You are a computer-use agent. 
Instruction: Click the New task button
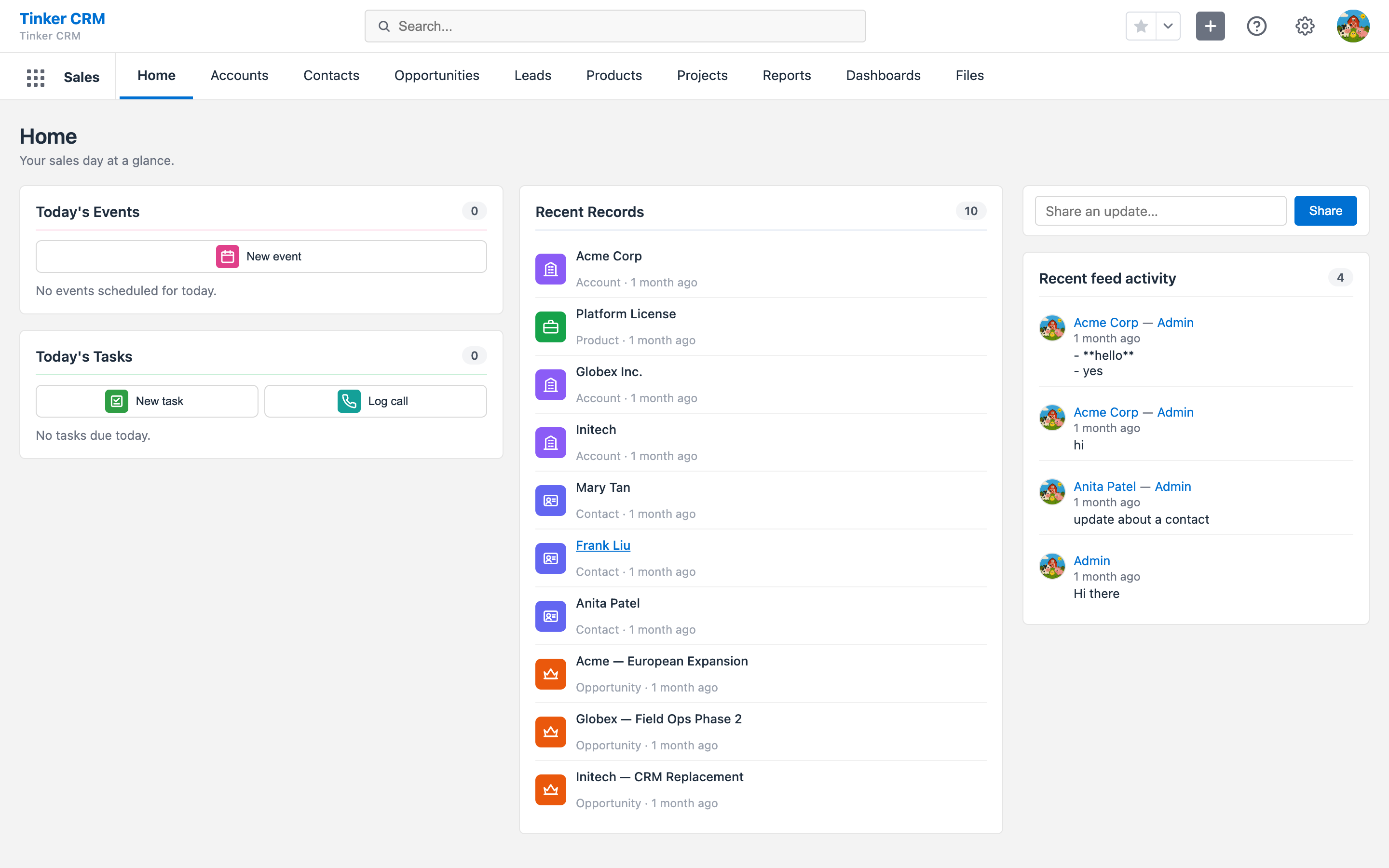[147, 401]
